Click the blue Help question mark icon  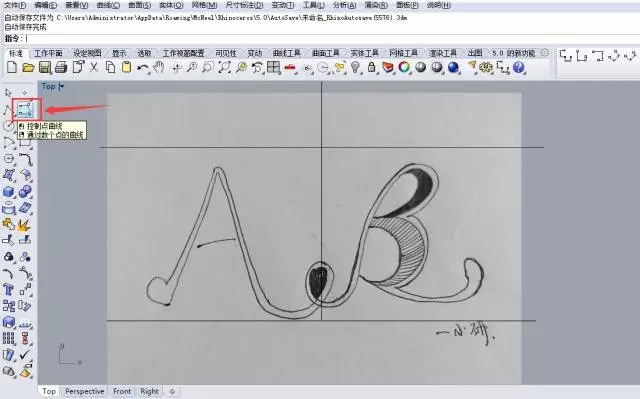point(518,67)
